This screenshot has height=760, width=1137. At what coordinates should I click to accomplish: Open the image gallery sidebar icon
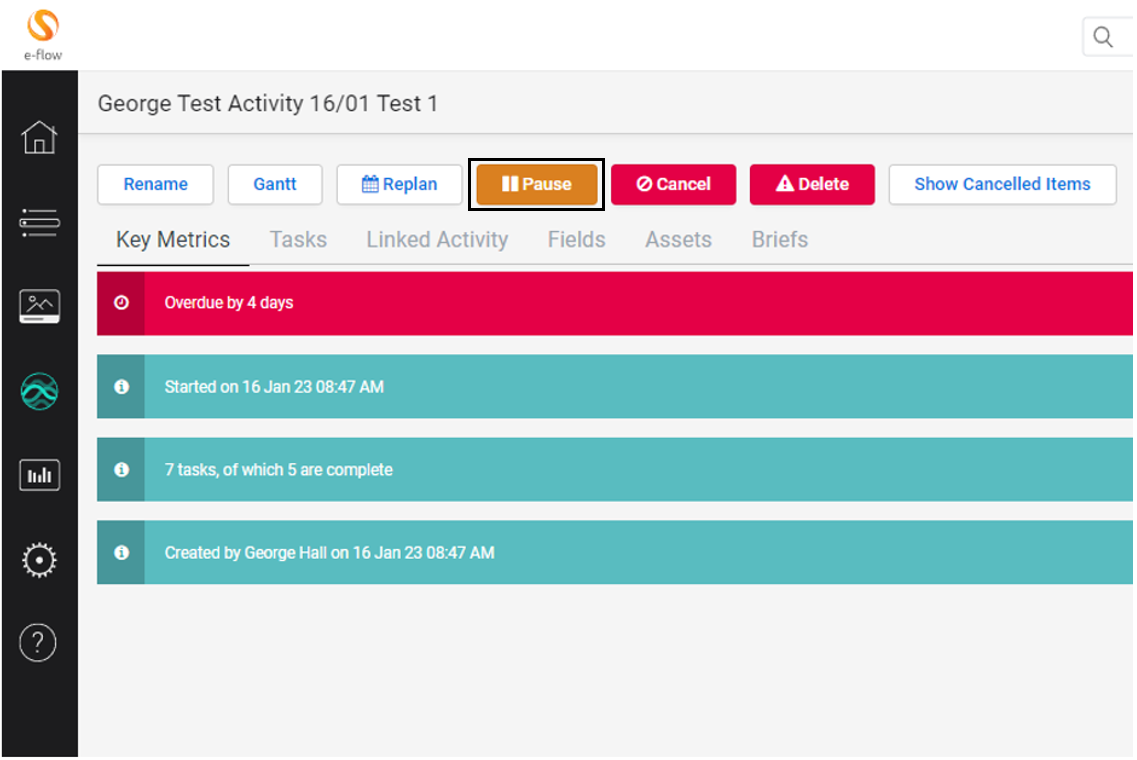pos(40,306)
